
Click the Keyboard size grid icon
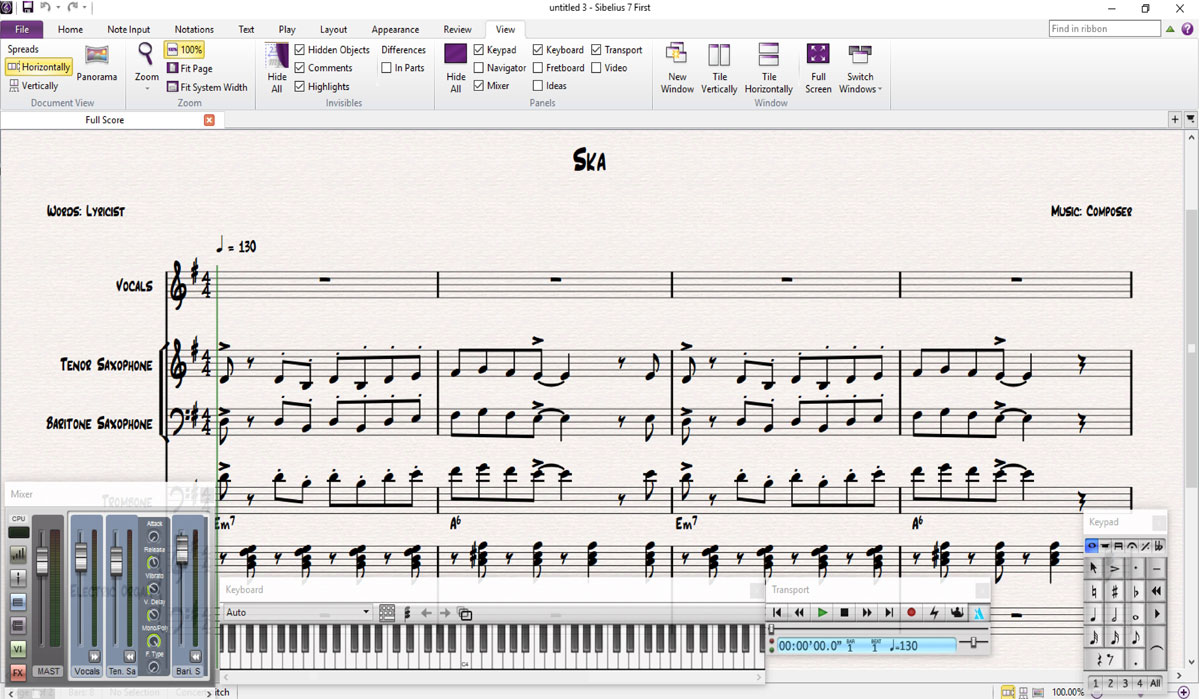tap(387, 613)
